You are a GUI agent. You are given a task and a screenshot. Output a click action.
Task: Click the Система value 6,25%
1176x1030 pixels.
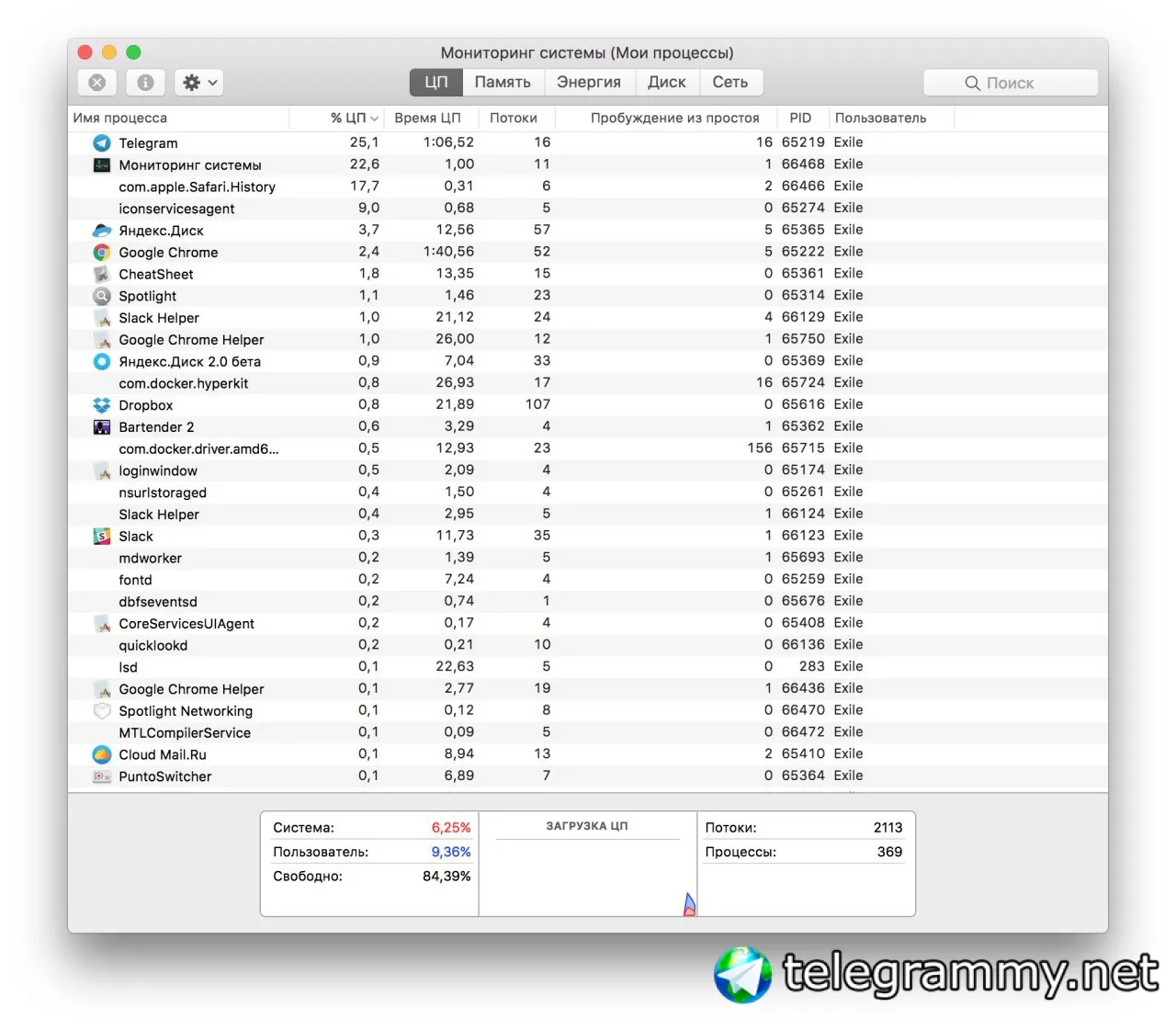coord(451,828)
